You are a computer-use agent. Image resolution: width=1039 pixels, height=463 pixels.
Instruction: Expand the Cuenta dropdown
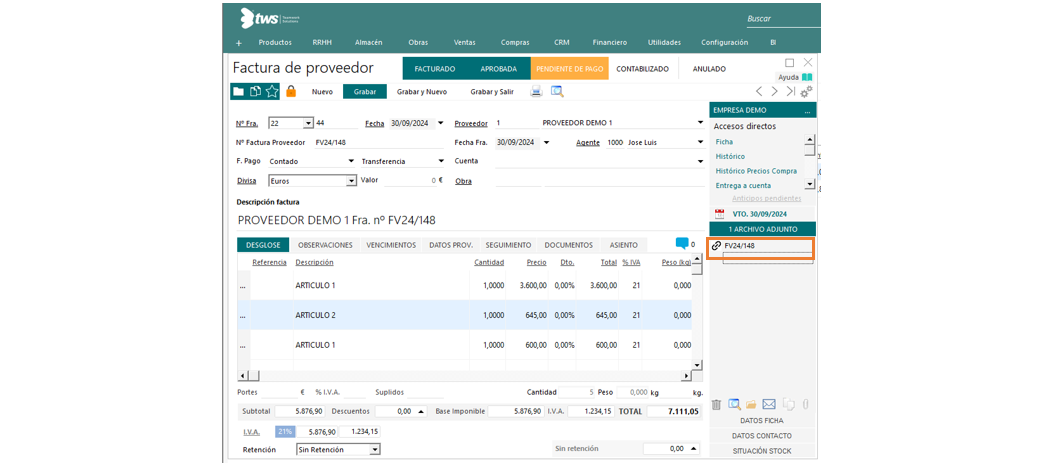(700, 161)
